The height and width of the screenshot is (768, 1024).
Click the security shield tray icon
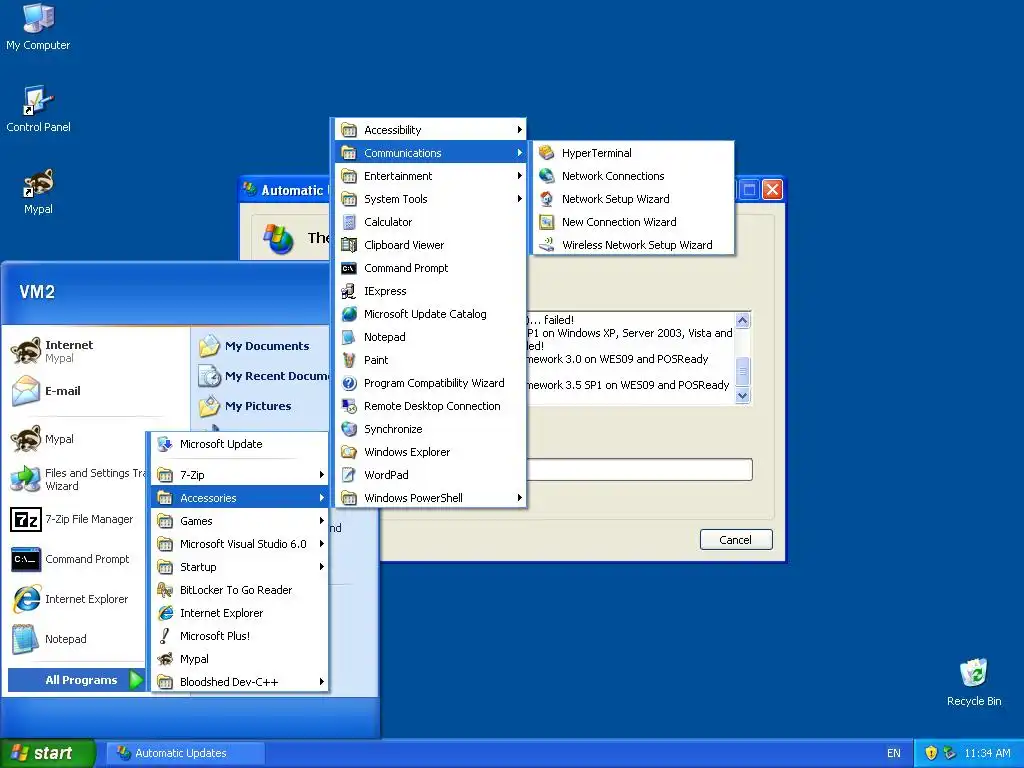(x=931, y=753)
